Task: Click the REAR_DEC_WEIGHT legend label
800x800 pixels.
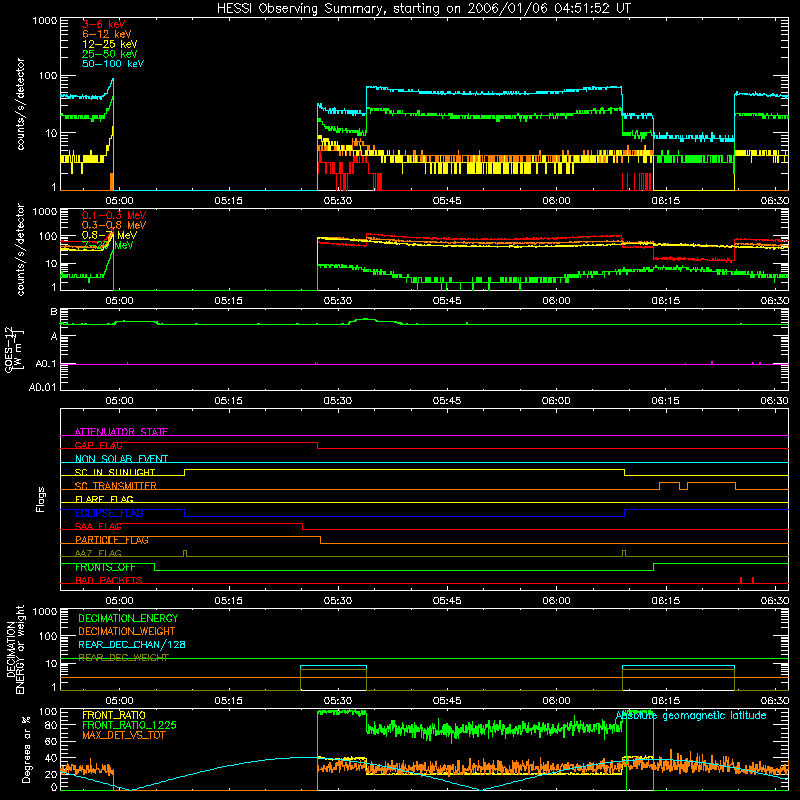Action: 123,658
